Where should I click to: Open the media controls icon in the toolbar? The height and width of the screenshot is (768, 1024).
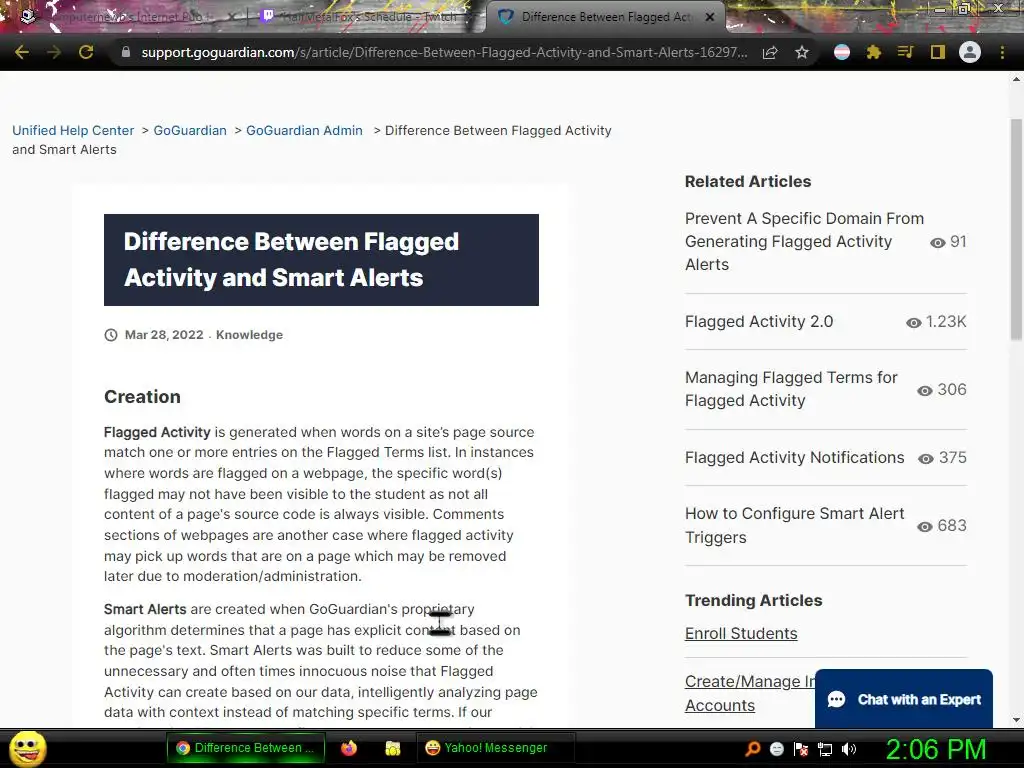(x=905, y=52)
